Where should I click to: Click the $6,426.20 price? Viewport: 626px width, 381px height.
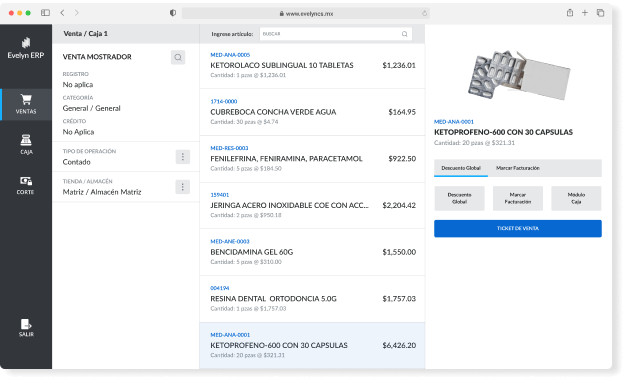[x=399, y=346]
